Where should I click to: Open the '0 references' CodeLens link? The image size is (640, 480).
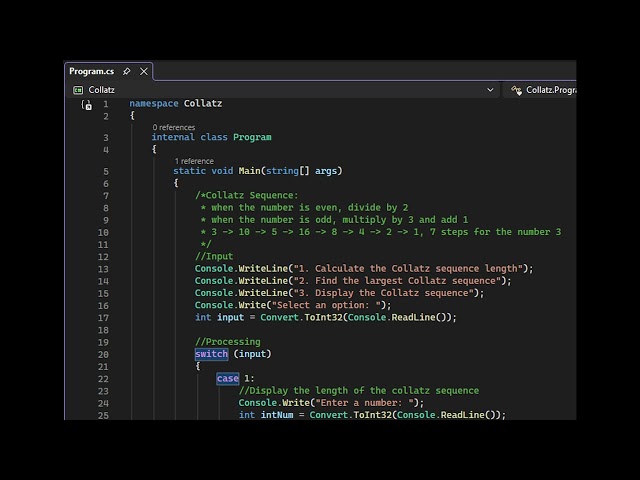(174, 127)
